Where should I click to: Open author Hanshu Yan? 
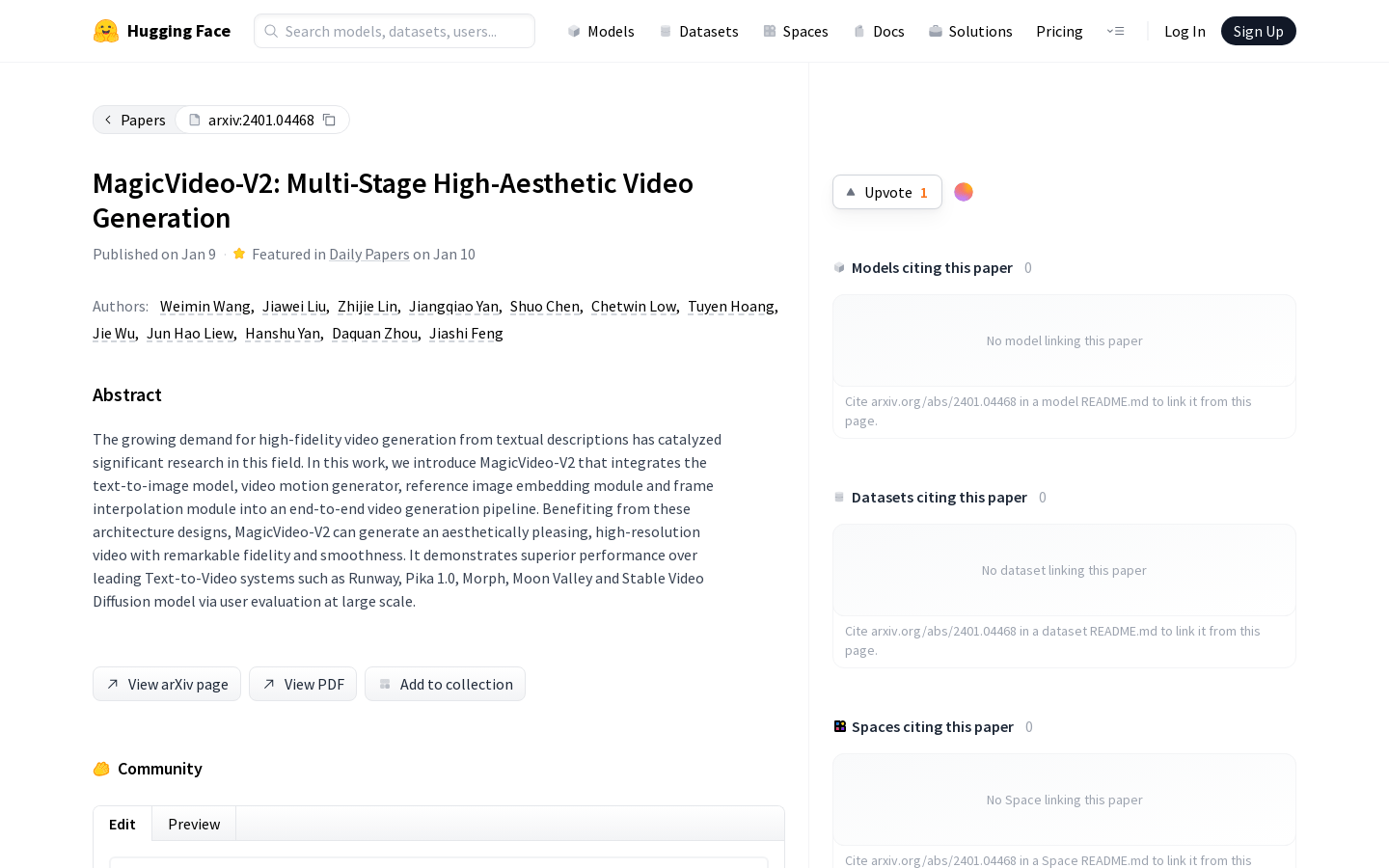click(x=283, y=333)
